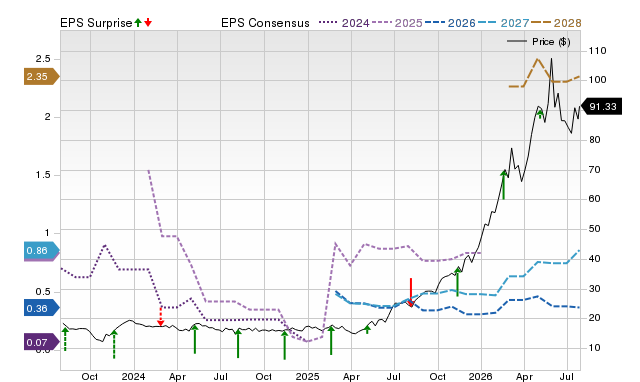The height and width of the screenshot is (382, 640).
Task: Click the dotted red surprise arrow near March 2024
Action: pyautogui.click(x=160, y=316)
